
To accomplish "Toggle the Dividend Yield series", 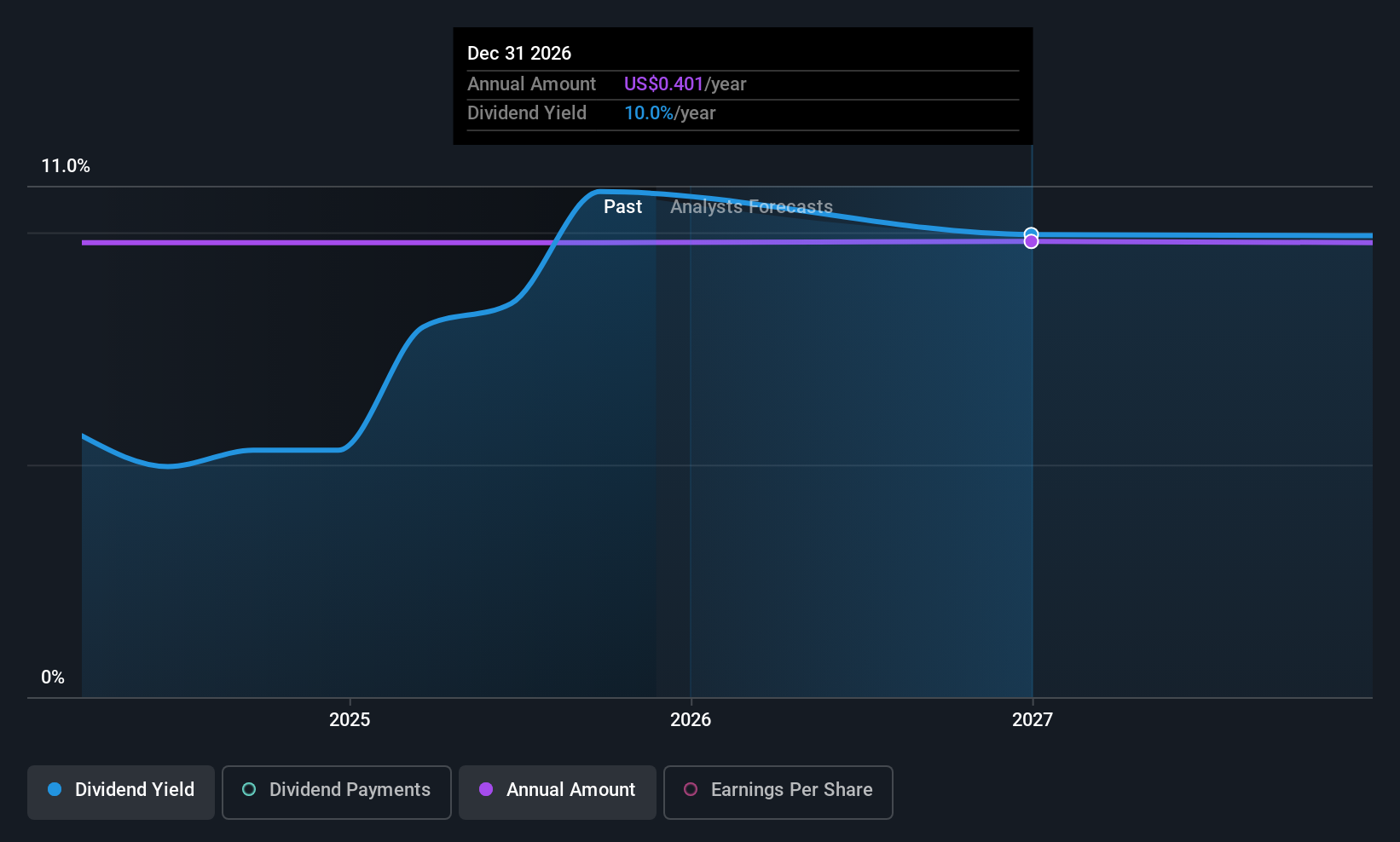I will (x=121, y=792).
